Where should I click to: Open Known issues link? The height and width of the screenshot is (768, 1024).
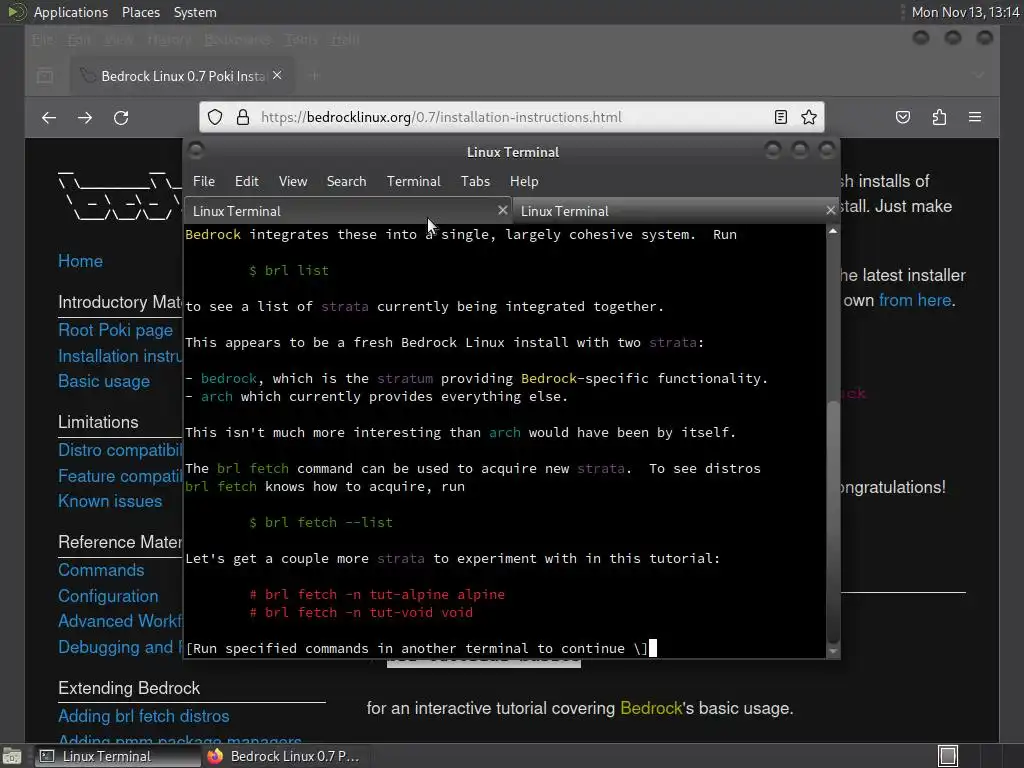[x=110, y=501]
